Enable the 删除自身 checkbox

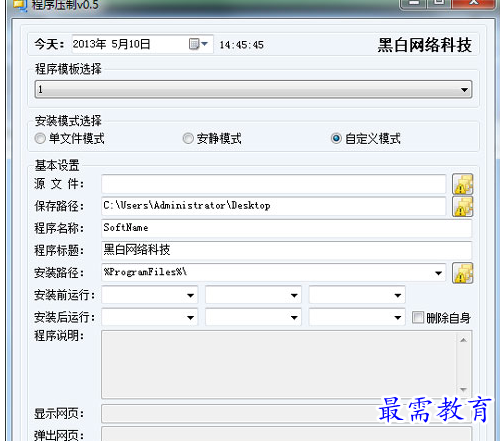pyautogui.click(x=417, y=317)
